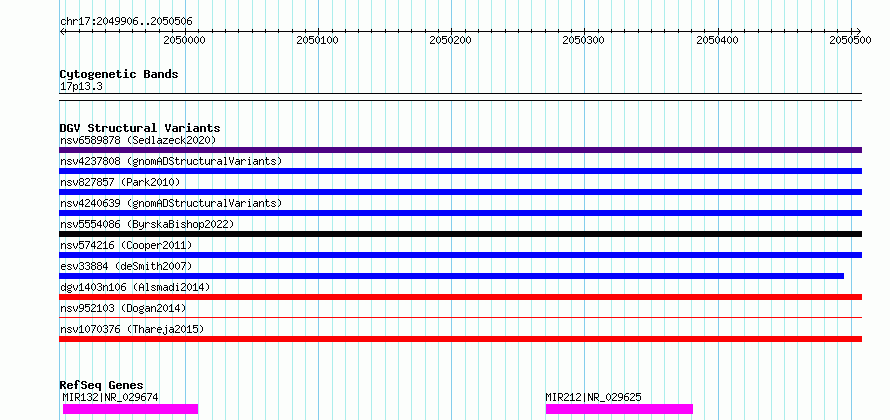Click the nsv4240639 (gnomADStructuralVariants) label
The height and width of the screenshot is (420, 890).
(x=171, y=203)
